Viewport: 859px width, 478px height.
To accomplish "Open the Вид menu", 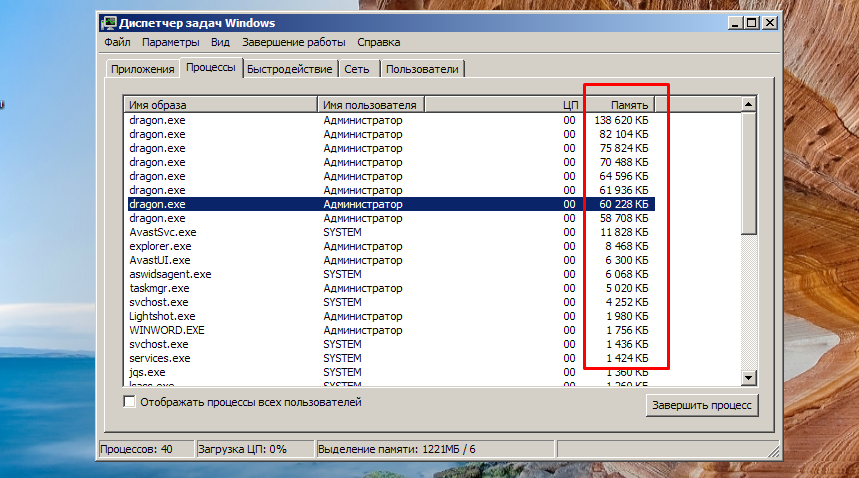I will 220,42.
